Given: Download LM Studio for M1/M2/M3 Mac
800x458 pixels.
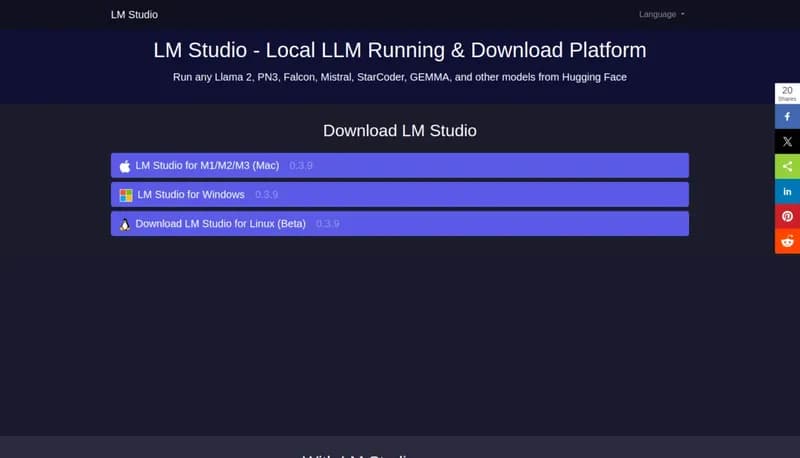Looking at the screenshot, I should pos(399,166).
